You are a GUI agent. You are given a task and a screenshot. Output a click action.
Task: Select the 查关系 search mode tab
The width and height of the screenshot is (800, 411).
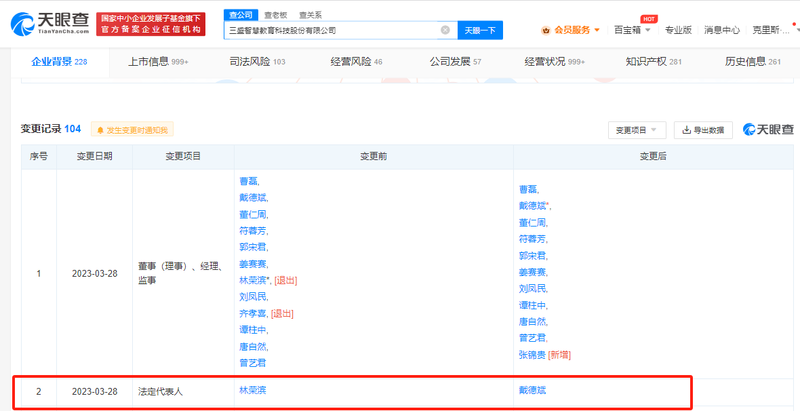[310, 15]
